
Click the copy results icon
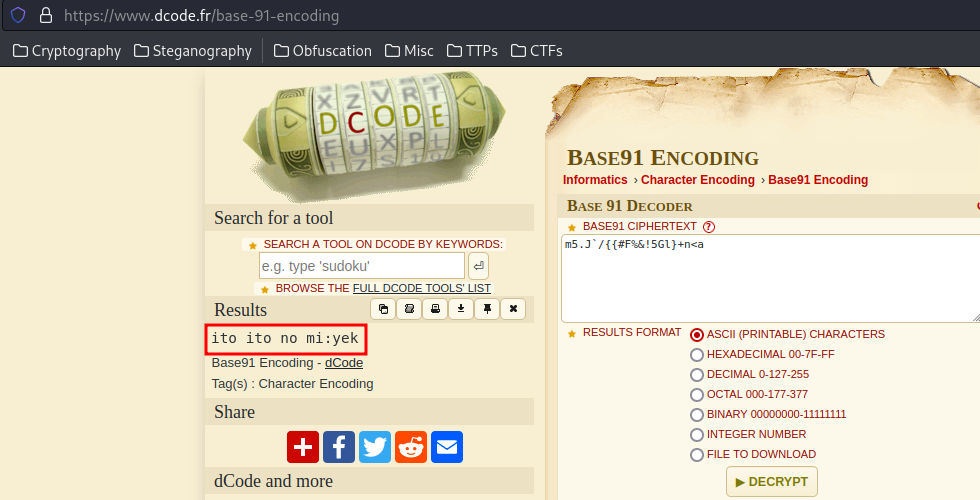pyautogui.click(x=383, y=309)
